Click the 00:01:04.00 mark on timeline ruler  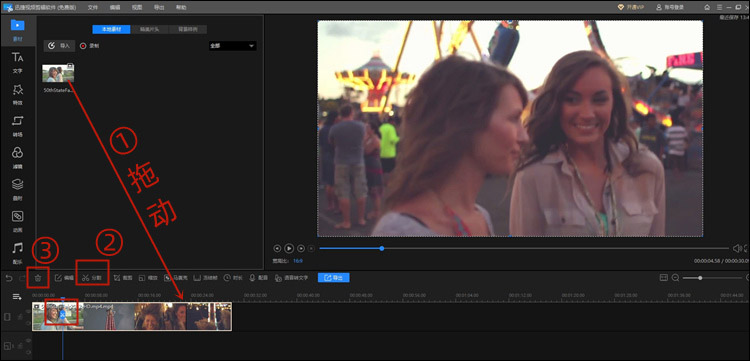(467, 295)
